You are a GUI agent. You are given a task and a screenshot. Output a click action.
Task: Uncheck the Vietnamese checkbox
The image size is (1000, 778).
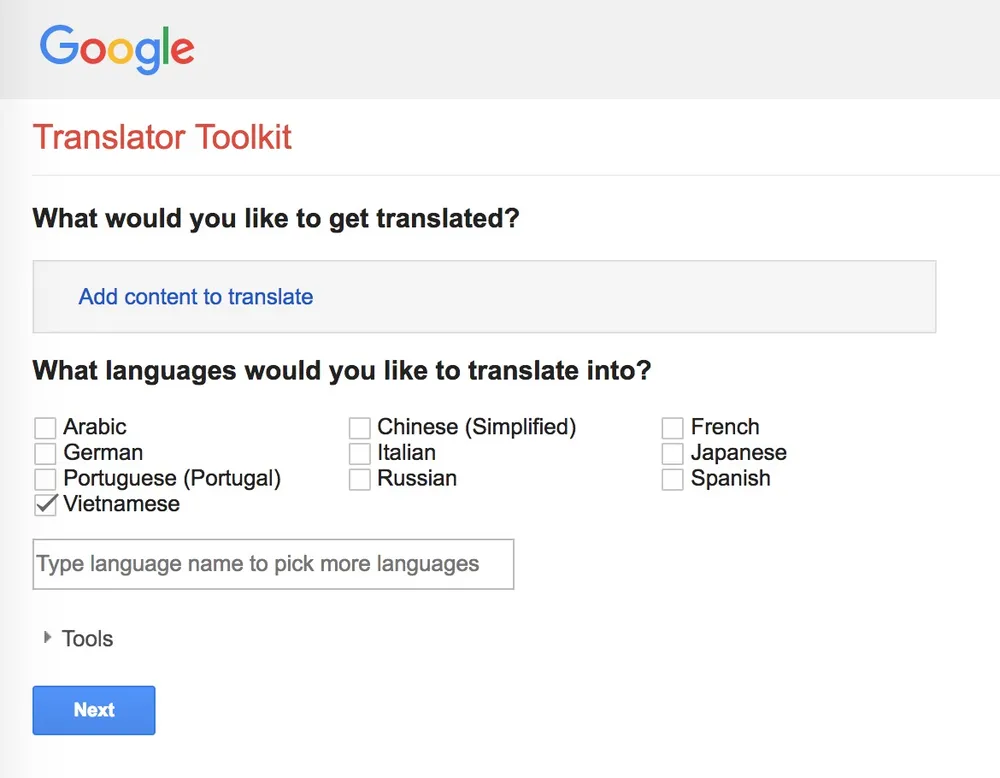[45, 506]
